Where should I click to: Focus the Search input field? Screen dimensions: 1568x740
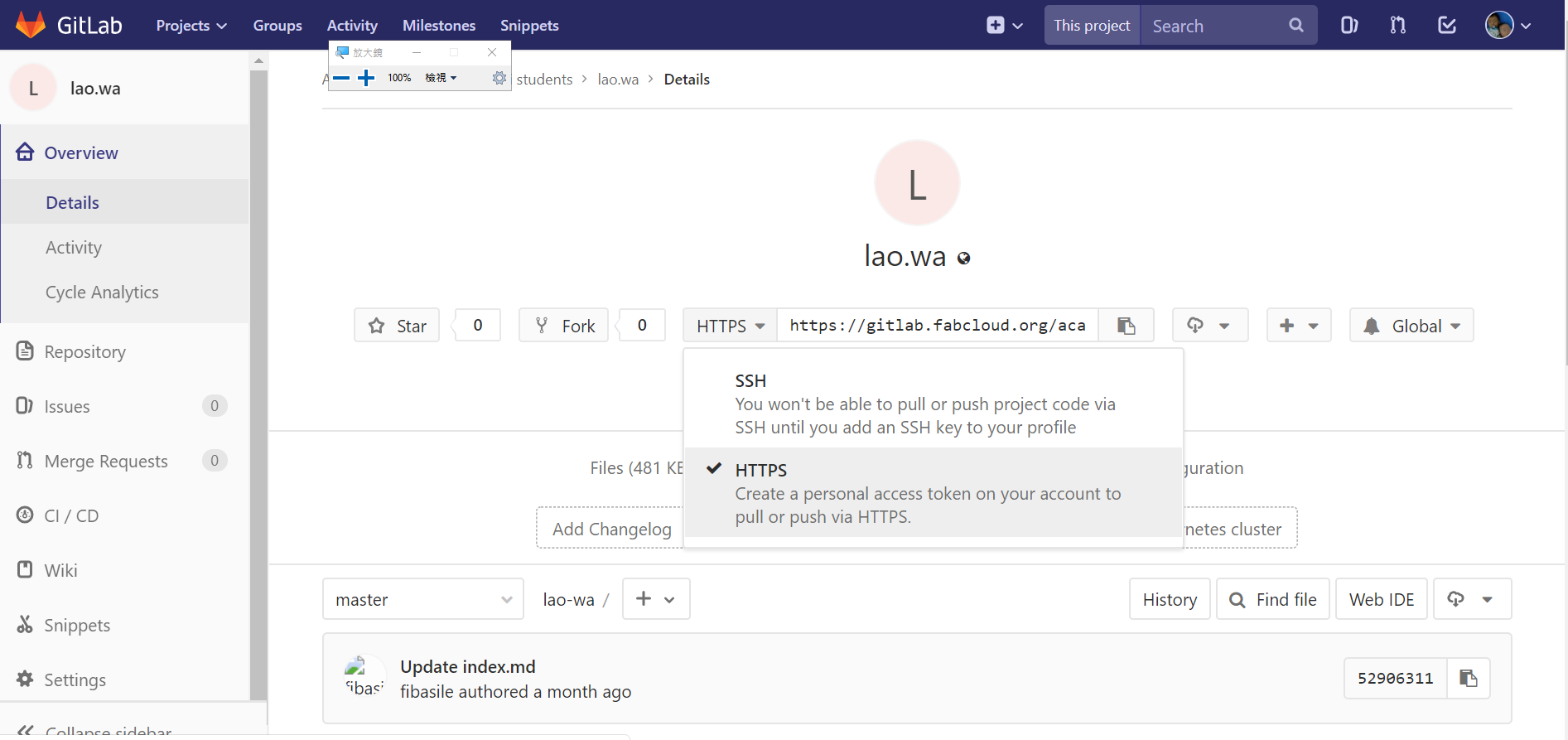(1216, 26)
